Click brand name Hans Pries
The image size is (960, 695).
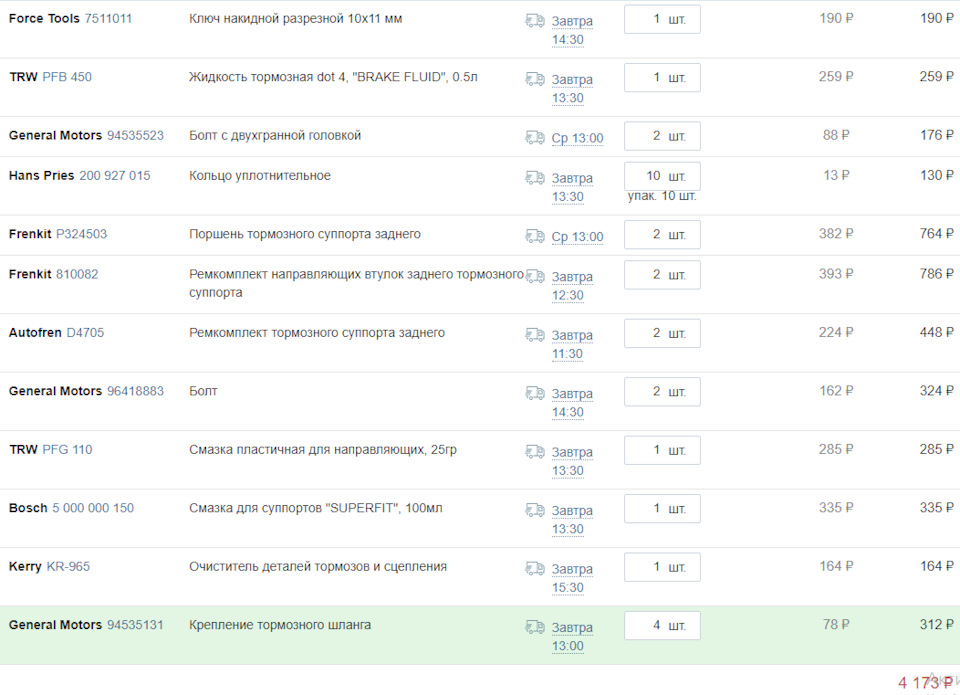42,176
